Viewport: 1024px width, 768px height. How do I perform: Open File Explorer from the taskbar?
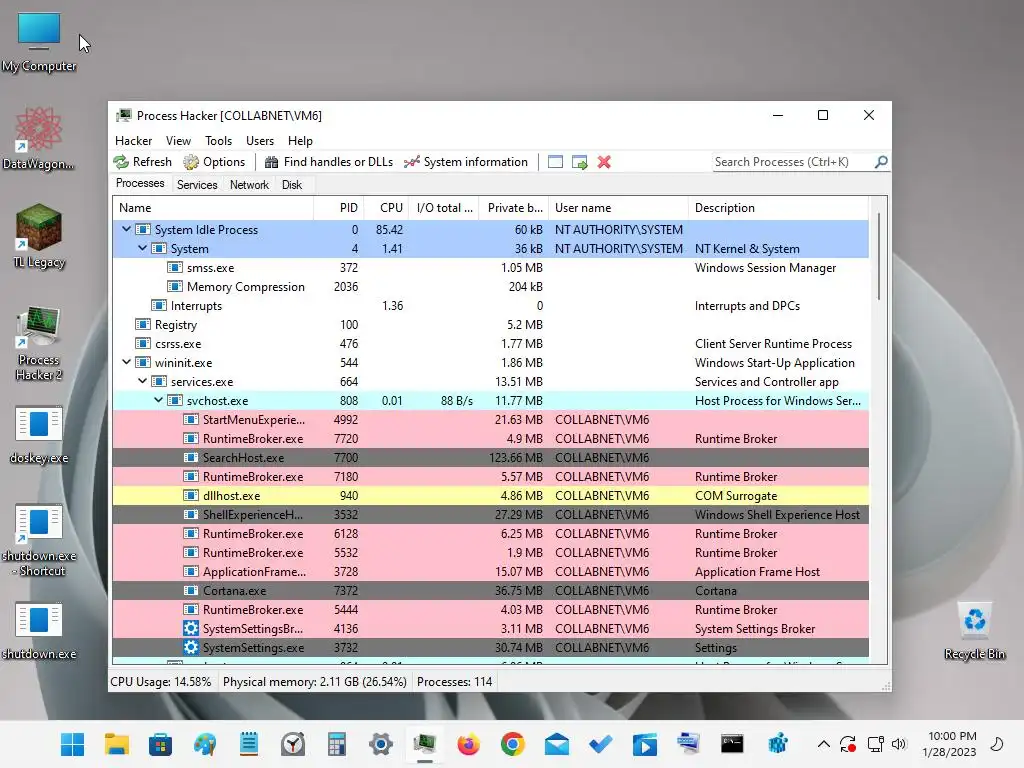116,744
